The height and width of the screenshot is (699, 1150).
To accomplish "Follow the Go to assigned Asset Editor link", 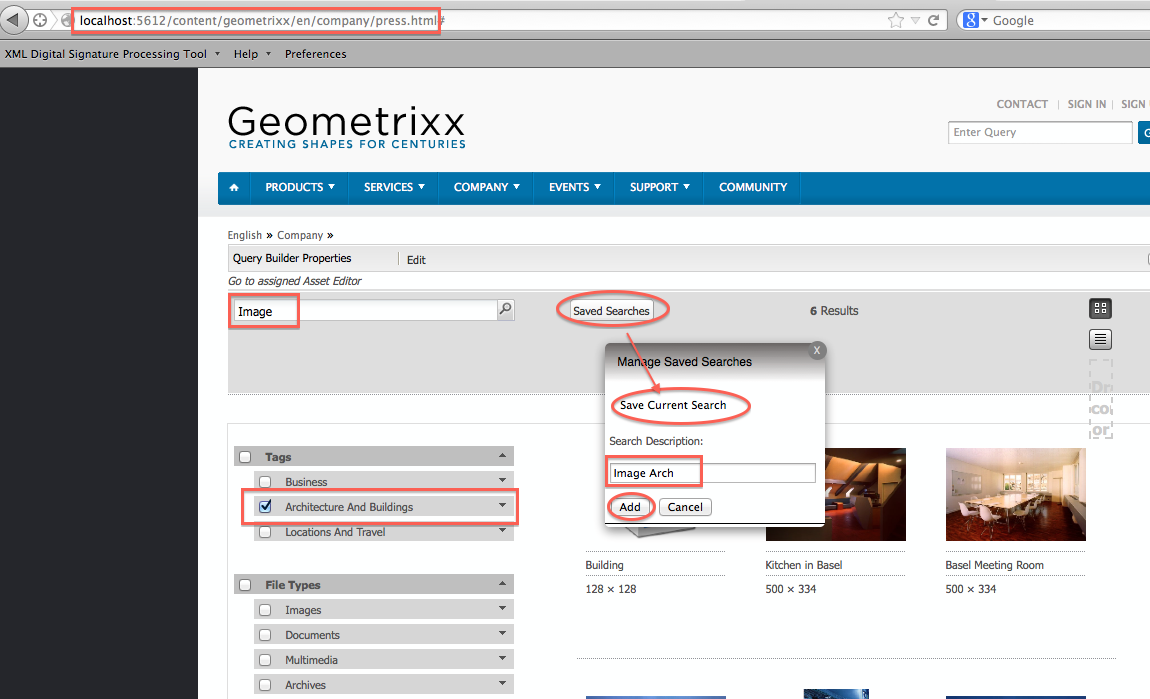I will coord(295,281).
